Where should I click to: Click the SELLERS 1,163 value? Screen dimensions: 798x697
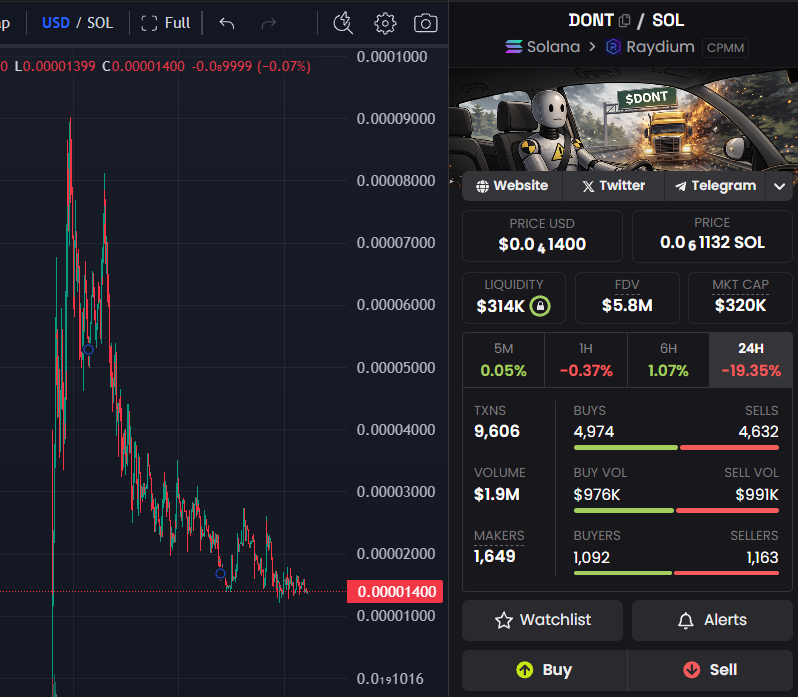pos(762,558)
